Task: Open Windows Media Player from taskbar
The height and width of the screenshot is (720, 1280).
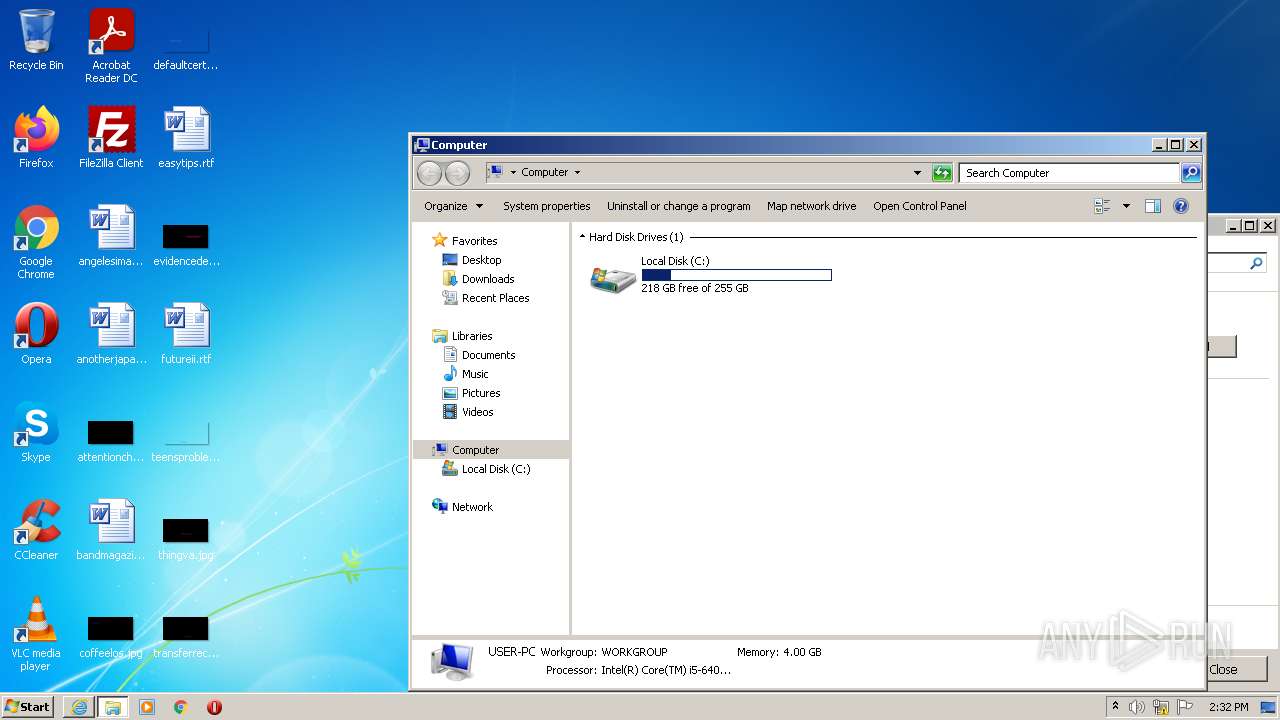Action: [x=147, y=707]
